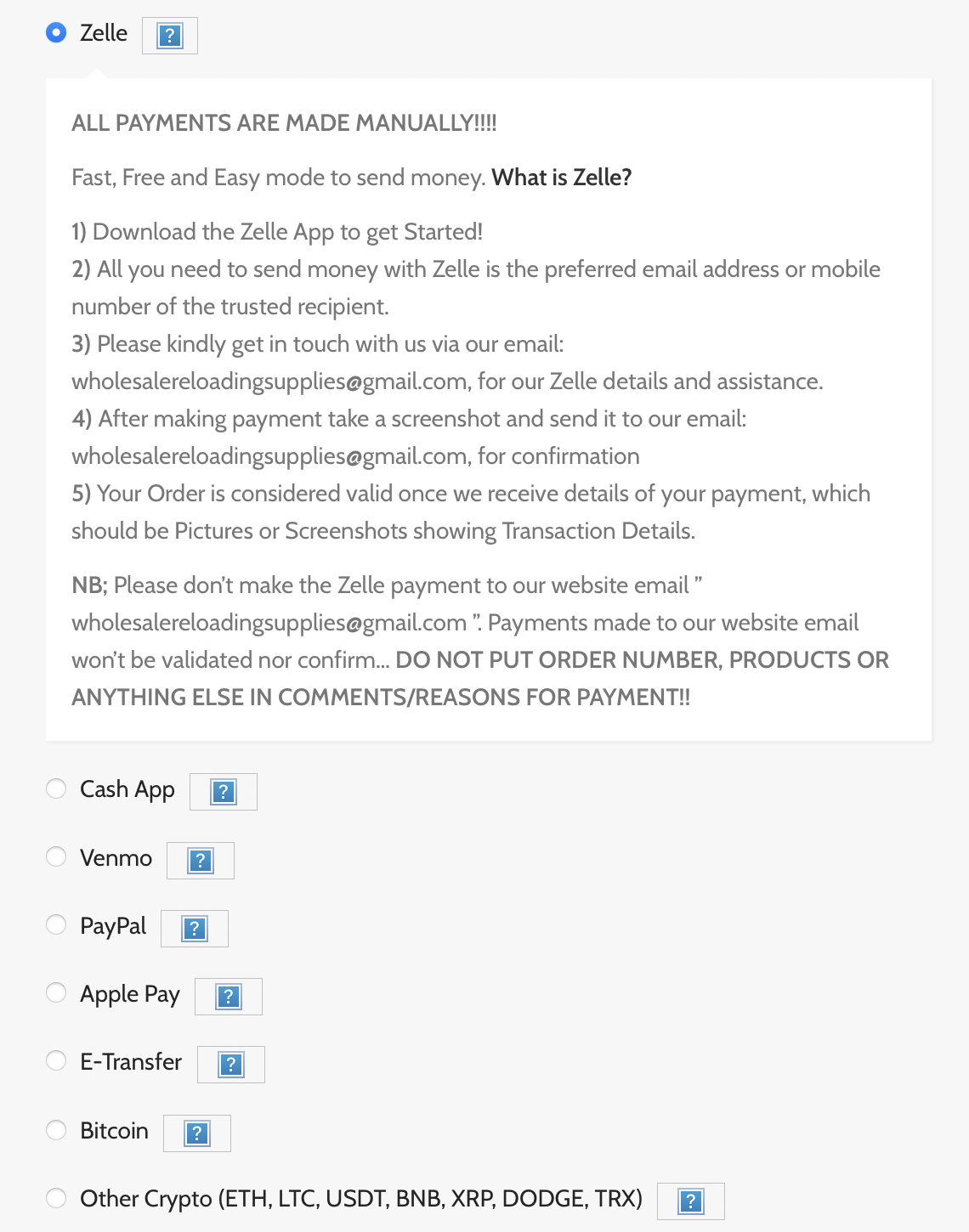Image resolution: width=969 pixels, height=1232 pixels.
Task: Click the question mark icon beside Cash App
Action: pos(223,792)
